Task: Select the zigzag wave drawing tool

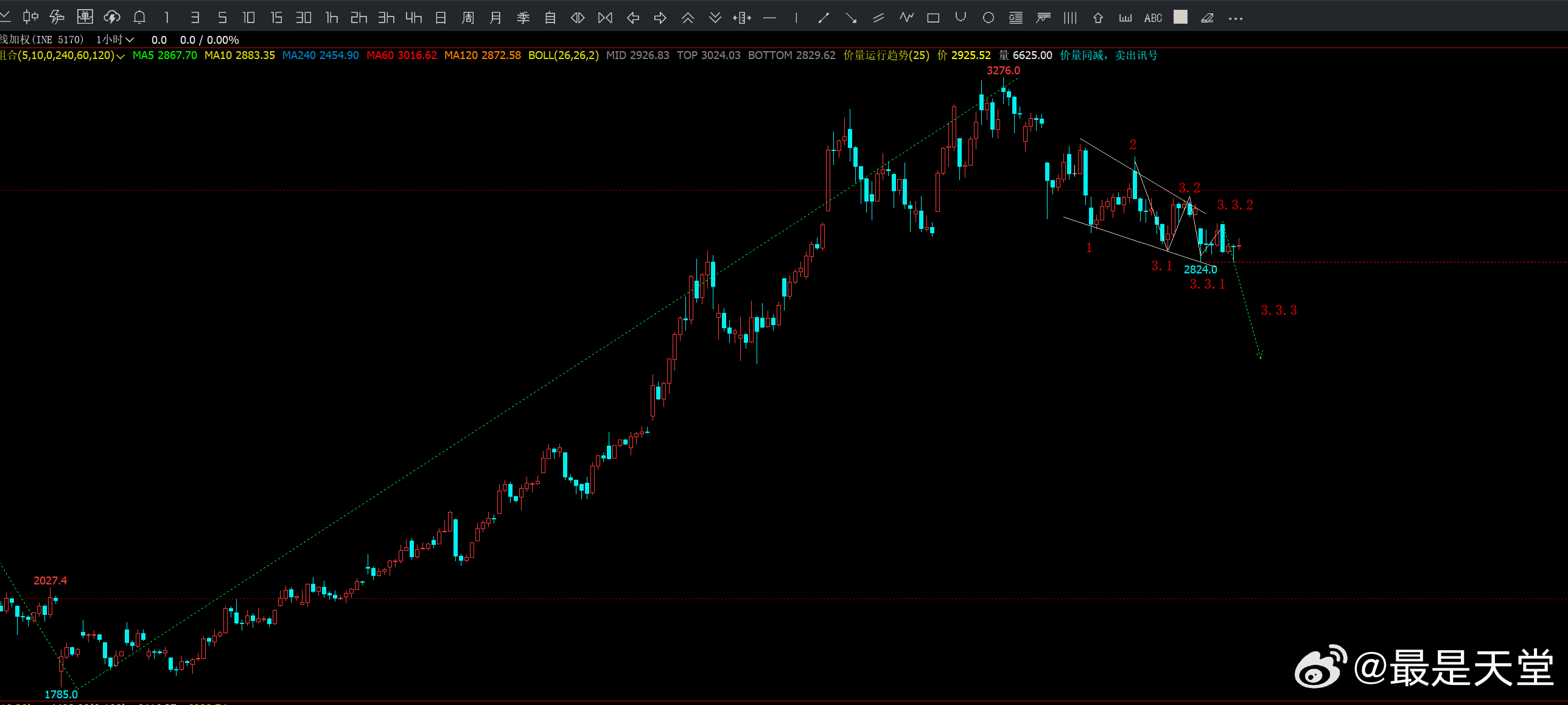Action: coord(906,18)
